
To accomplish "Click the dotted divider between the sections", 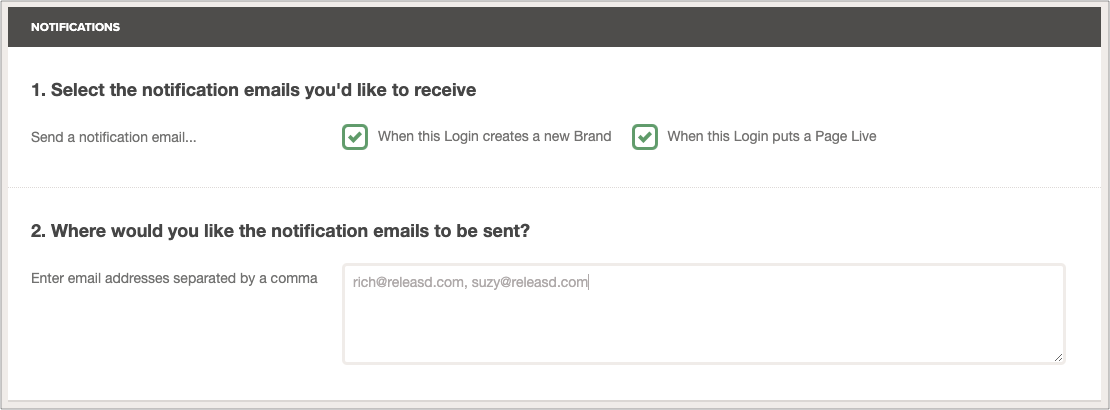I will (x=555, y=187).
